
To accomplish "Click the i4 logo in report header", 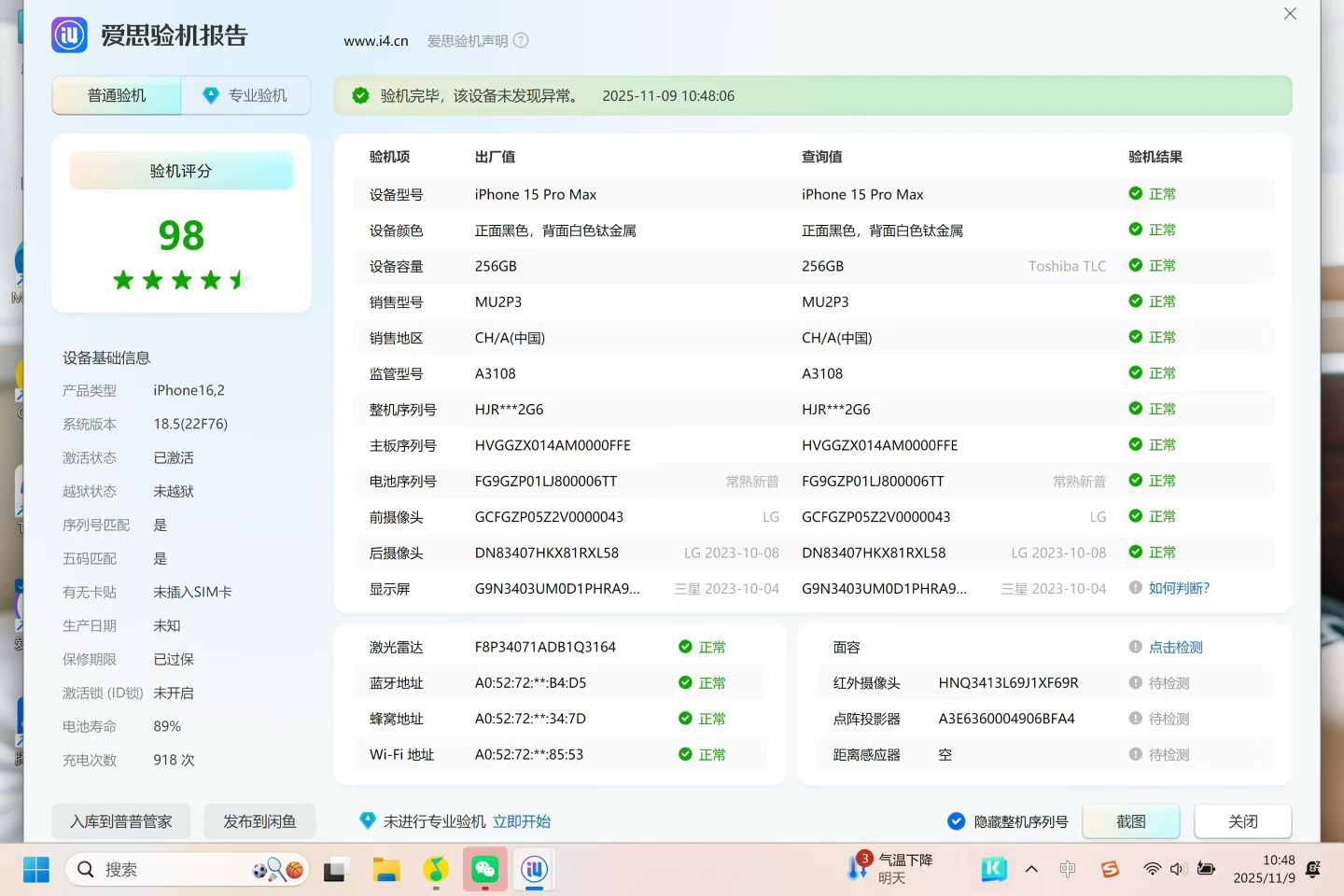I will click(x=69, y=35).
